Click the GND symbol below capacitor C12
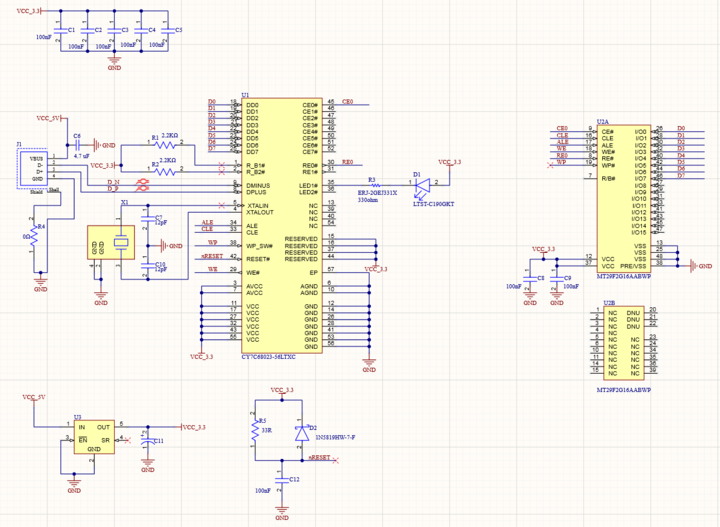 [x=282, y=512]
